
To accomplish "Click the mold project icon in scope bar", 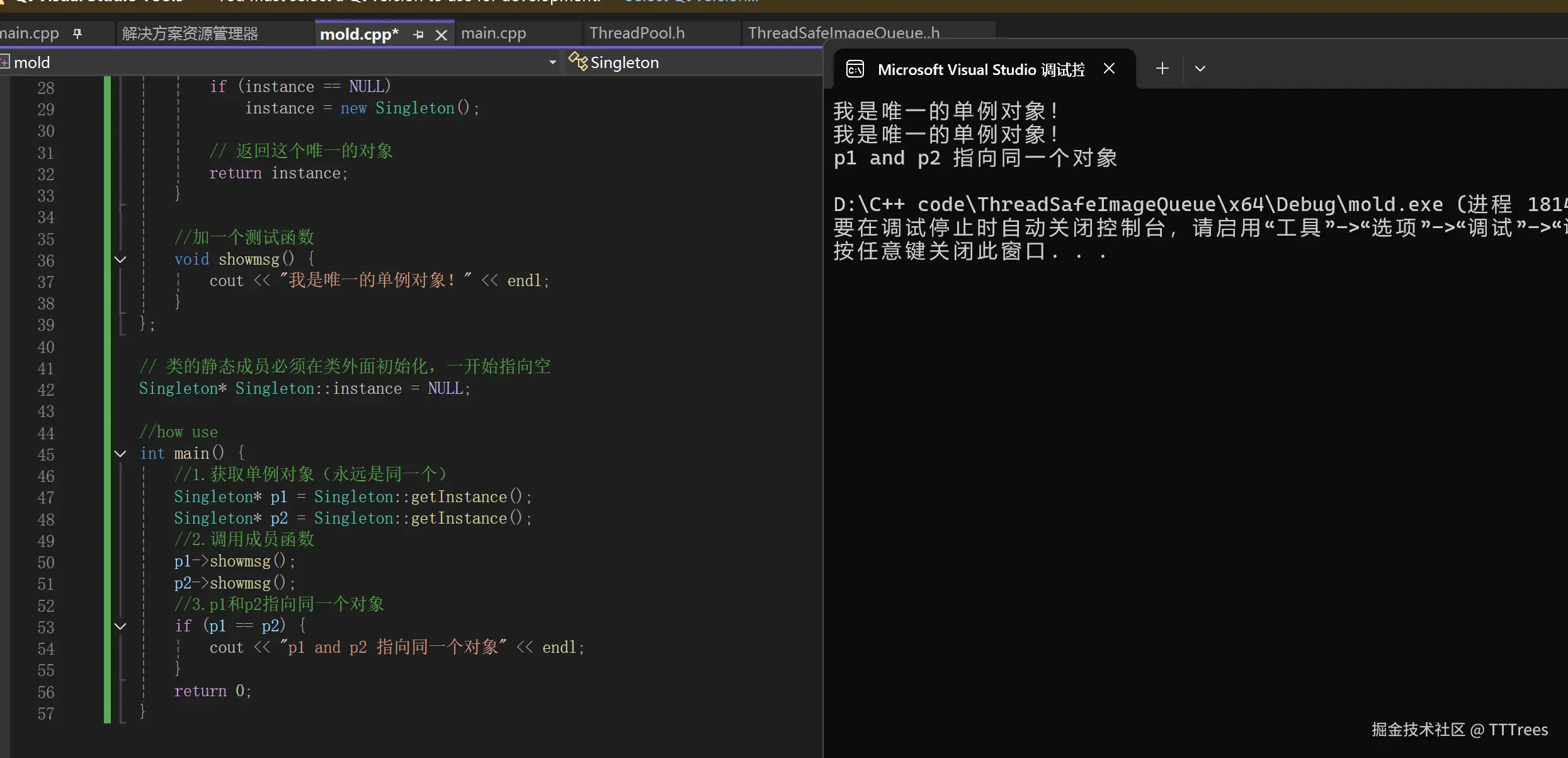I will click(x=5, y=62).
